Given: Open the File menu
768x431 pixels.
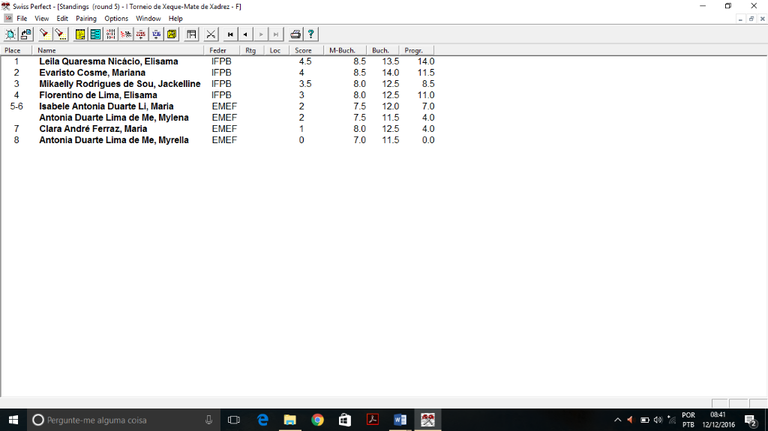Looking at the screenshot, I should tap(21, 18).
